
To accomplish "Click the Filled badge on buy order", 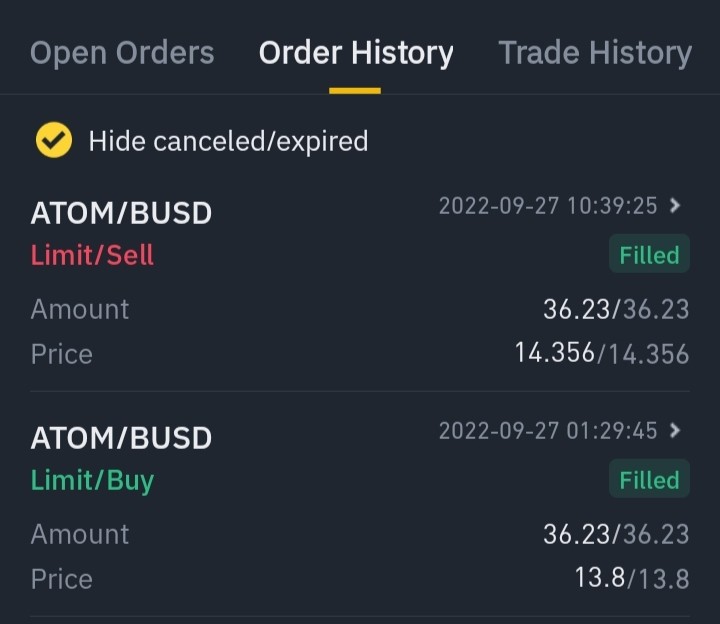I will 649,478.
